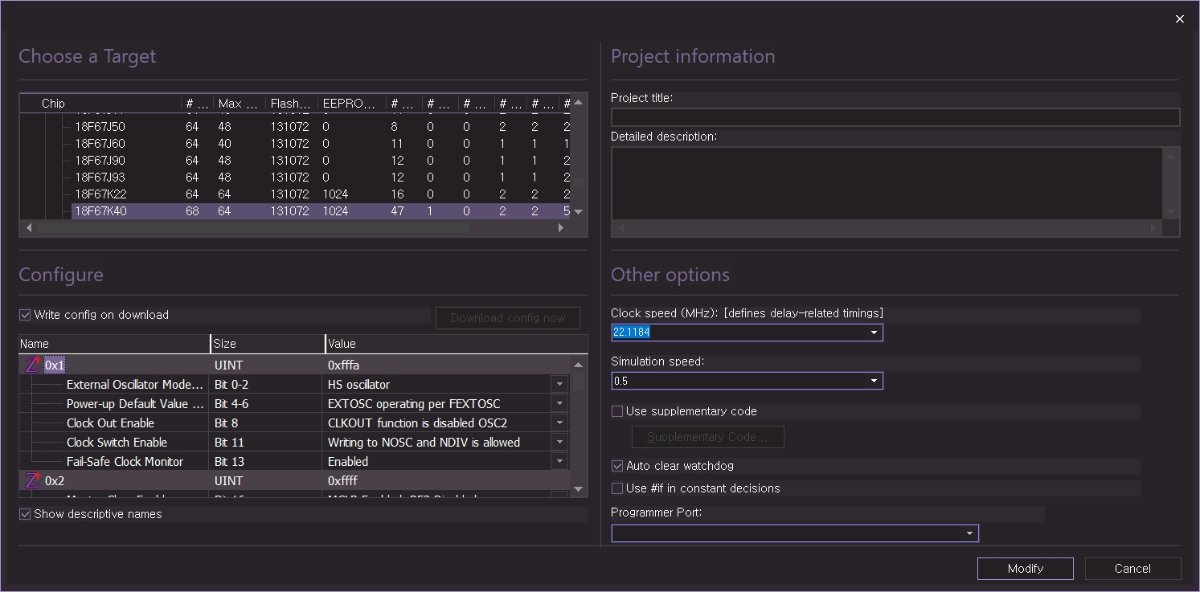1200x592 pixels.
Task: Click the EEPRO... column header
Action: coord(352,103)
